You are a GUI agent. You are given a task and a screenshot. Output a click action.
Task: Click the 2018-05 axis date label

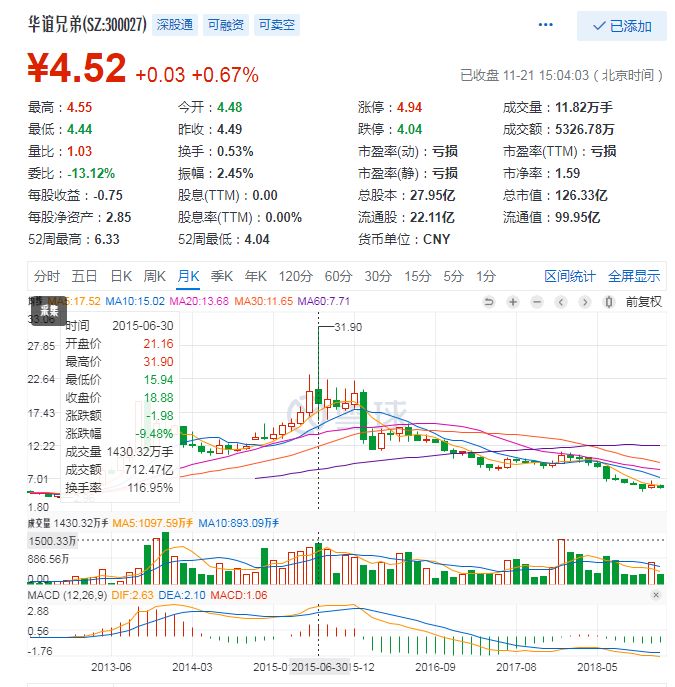tap(597, 667)
